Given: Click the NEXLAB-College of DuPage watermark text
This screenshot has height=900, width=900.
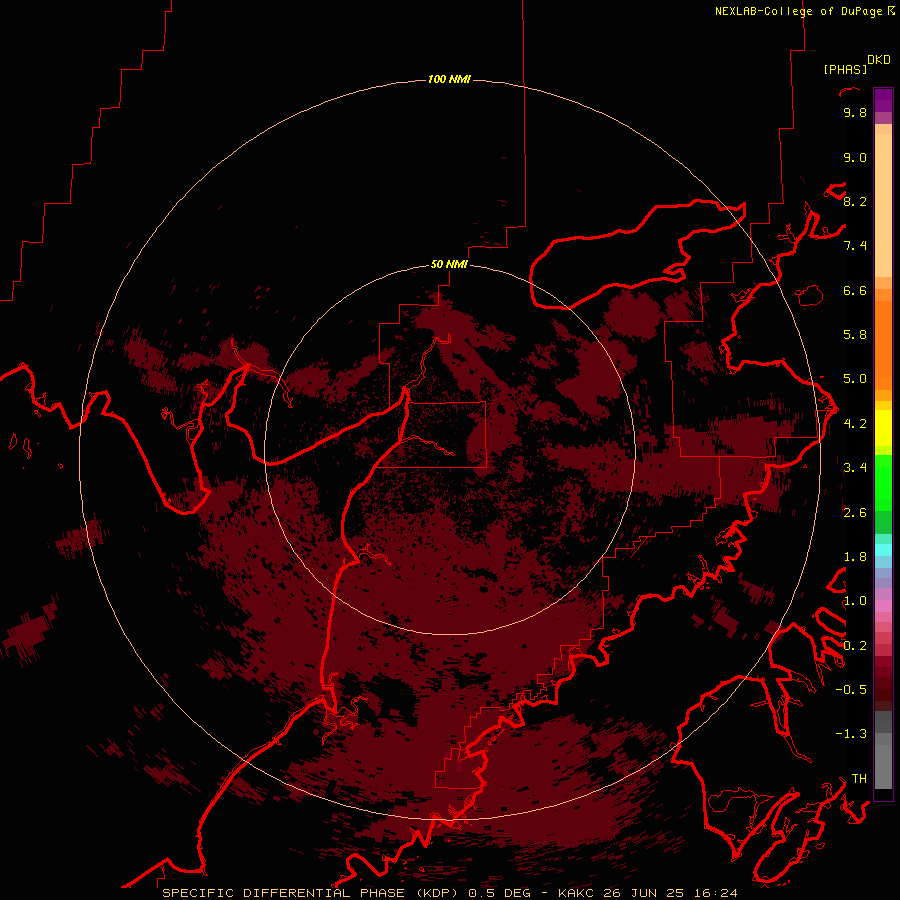Looking at the screenshot, I should coord(798,11).
